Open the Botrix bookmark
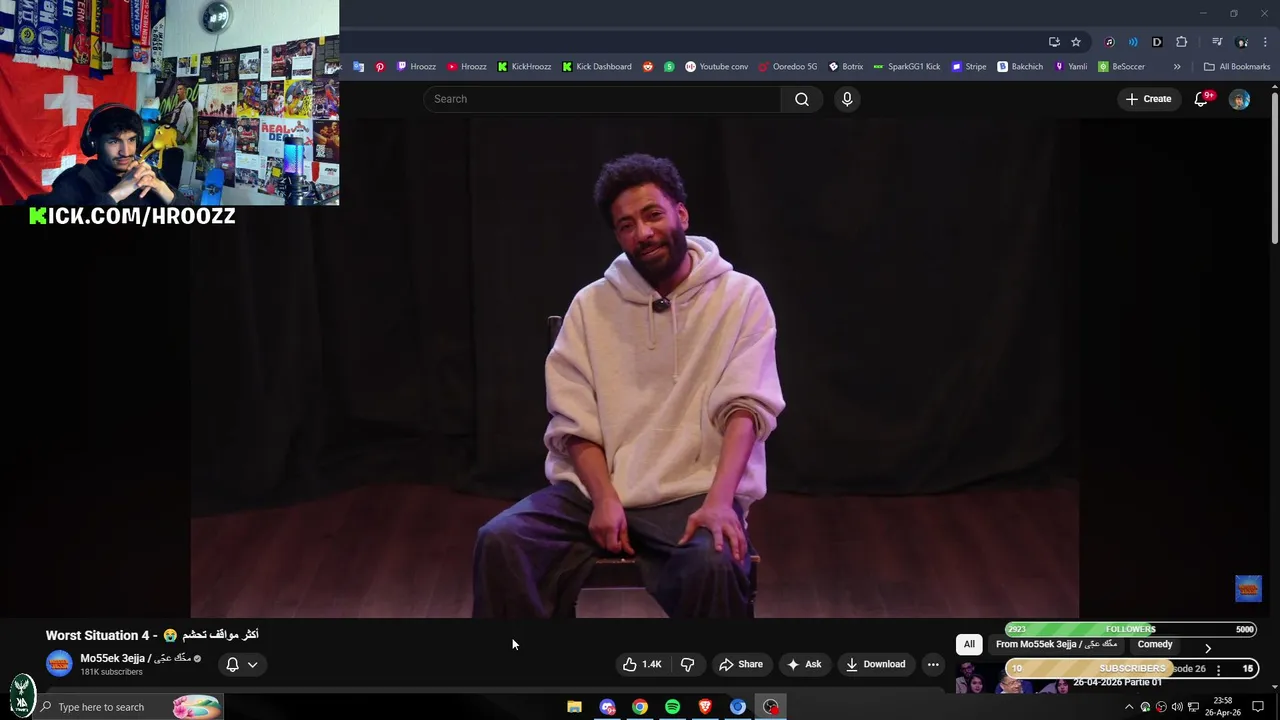This screenshot has width=1280, height=720. tap(846, 67)
